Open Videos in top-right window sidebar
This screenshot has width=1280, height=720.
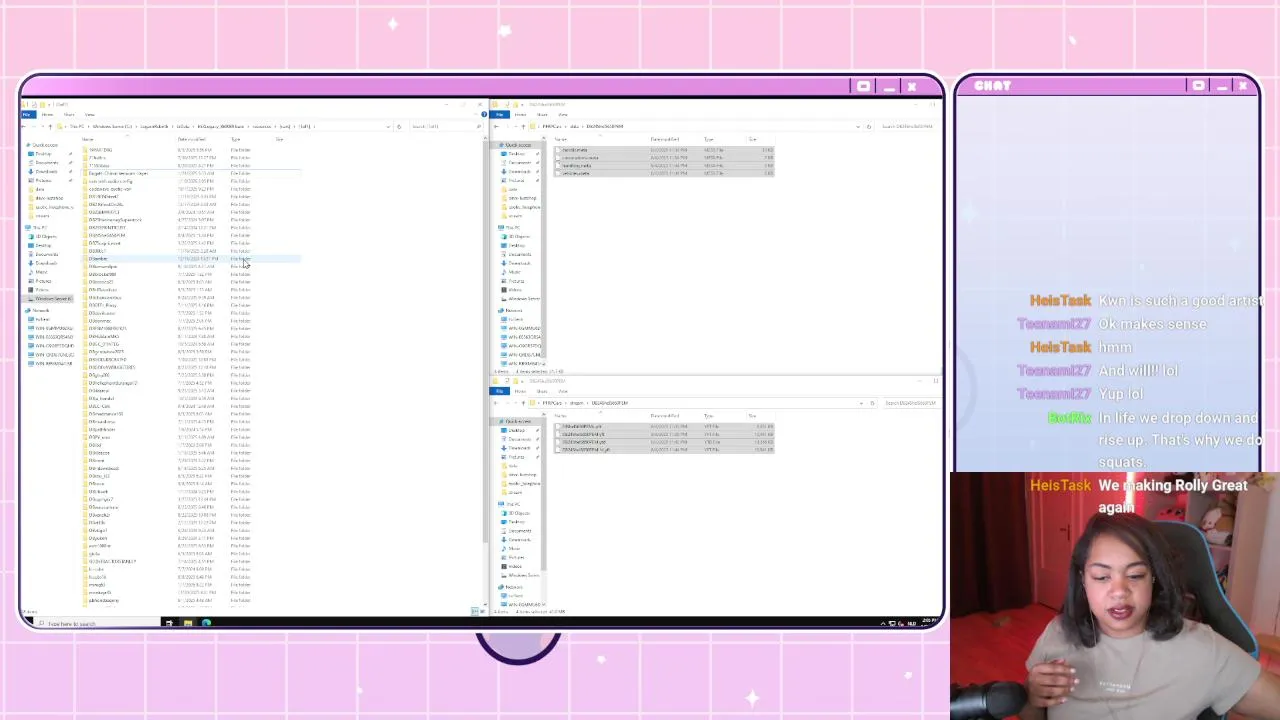tap(514, 290)
